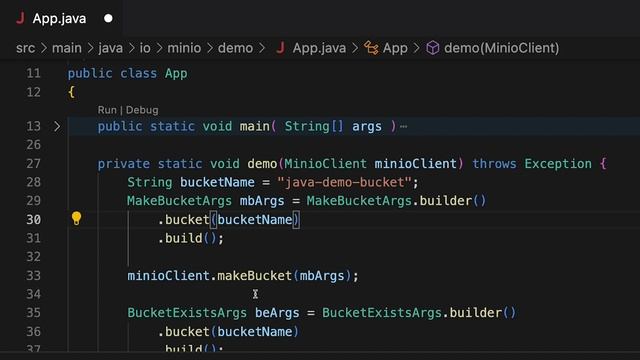This screenshot has height=360, width=640.
Task: Click the class symbol icon in the breadcrumb
Action: 371,48
